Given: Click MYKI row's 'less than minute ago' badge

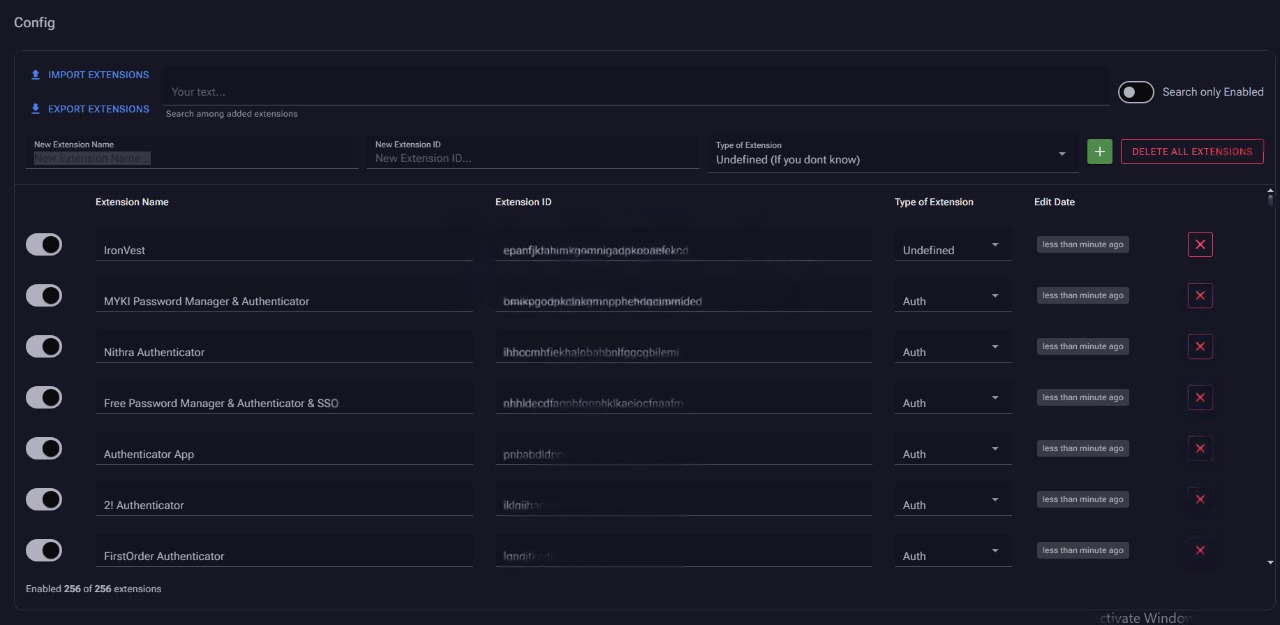Looking at the screenshot, I should click(1083, 295).
